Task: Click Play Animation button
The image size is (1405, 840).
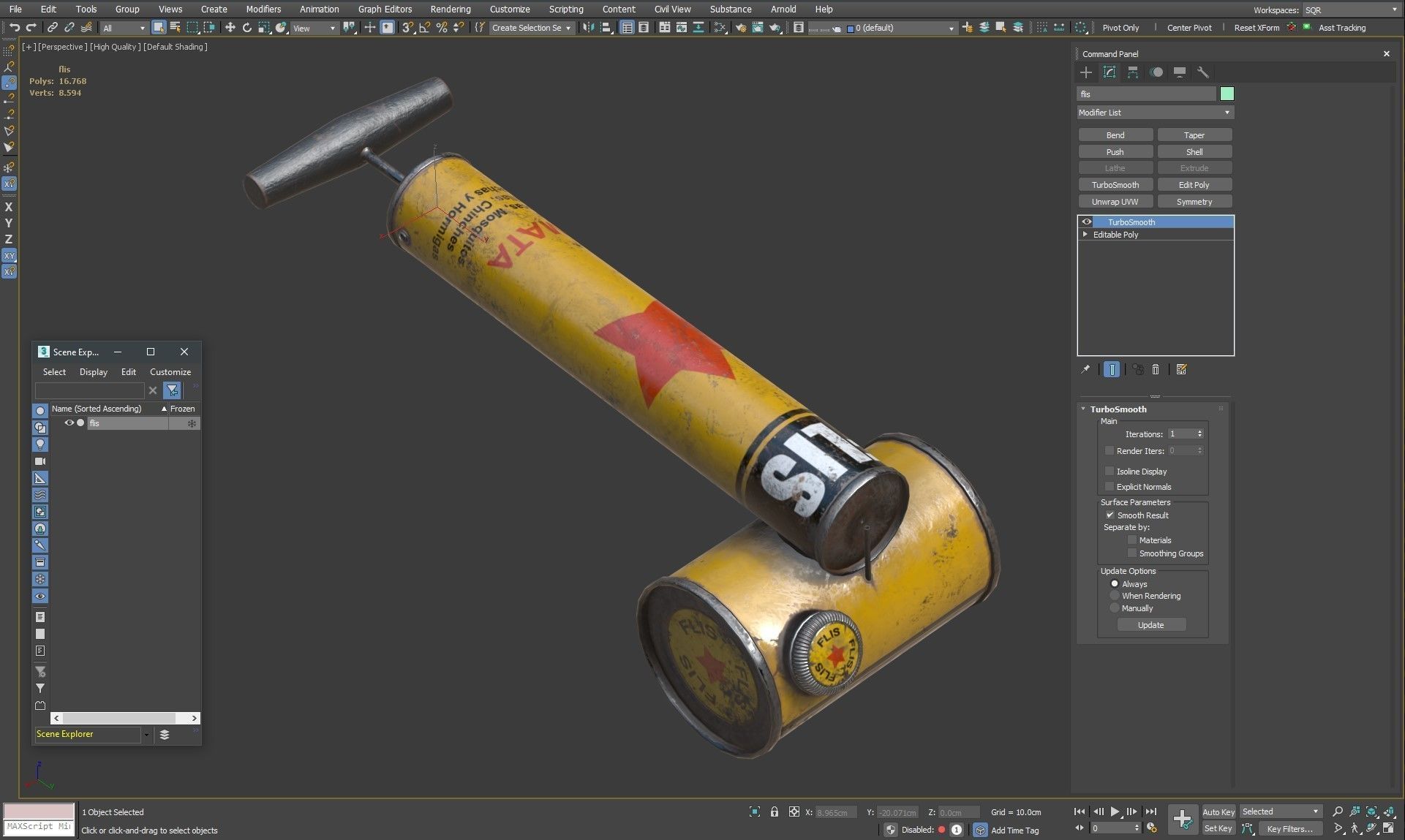Action: point(1115,811)
